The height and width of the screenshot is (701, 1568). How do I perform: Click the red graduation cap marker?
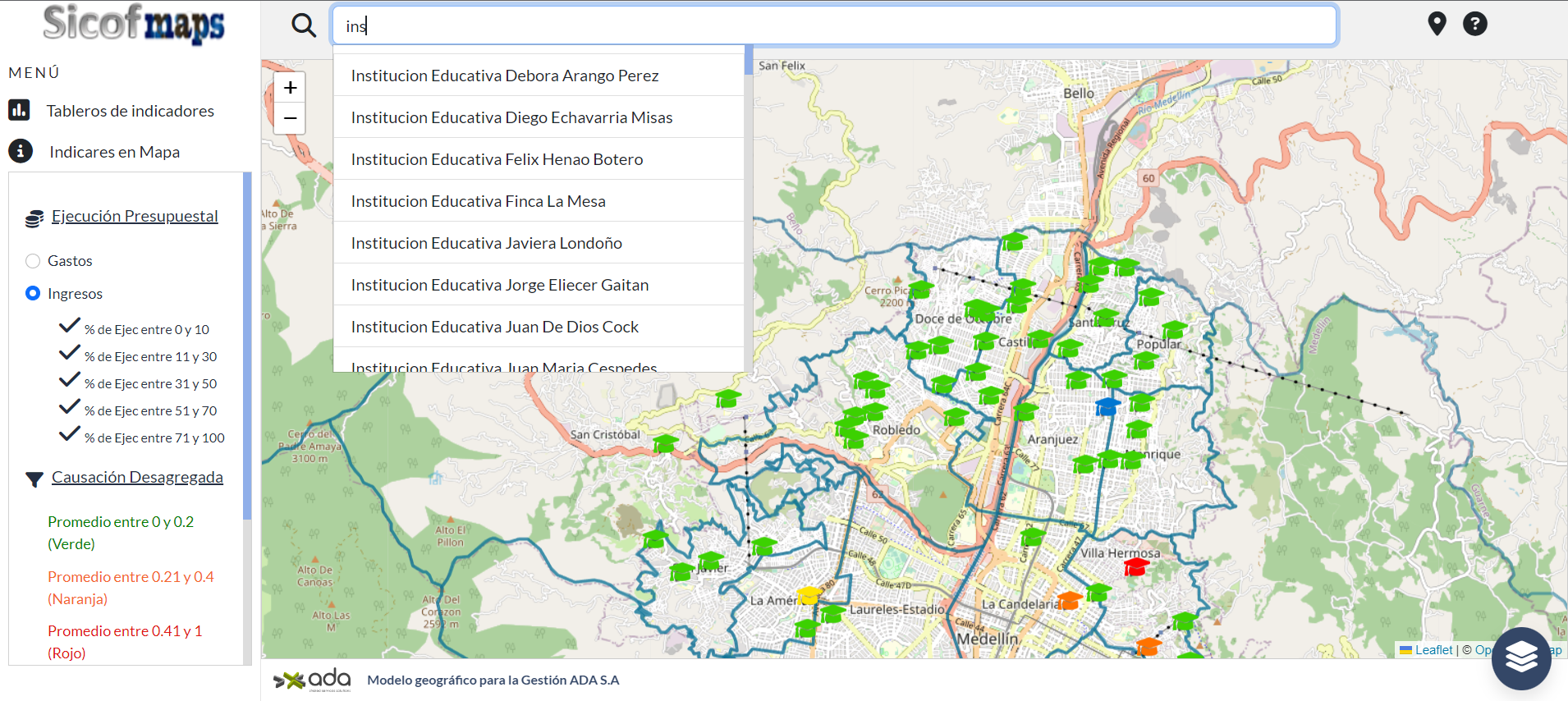[1135, 566]
